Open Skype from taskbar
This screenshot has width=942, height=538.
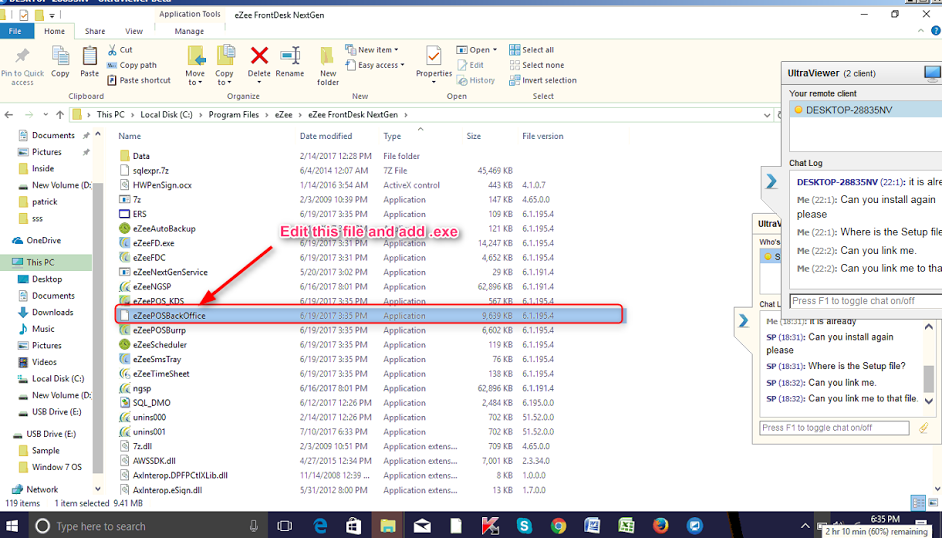[524, 526]
